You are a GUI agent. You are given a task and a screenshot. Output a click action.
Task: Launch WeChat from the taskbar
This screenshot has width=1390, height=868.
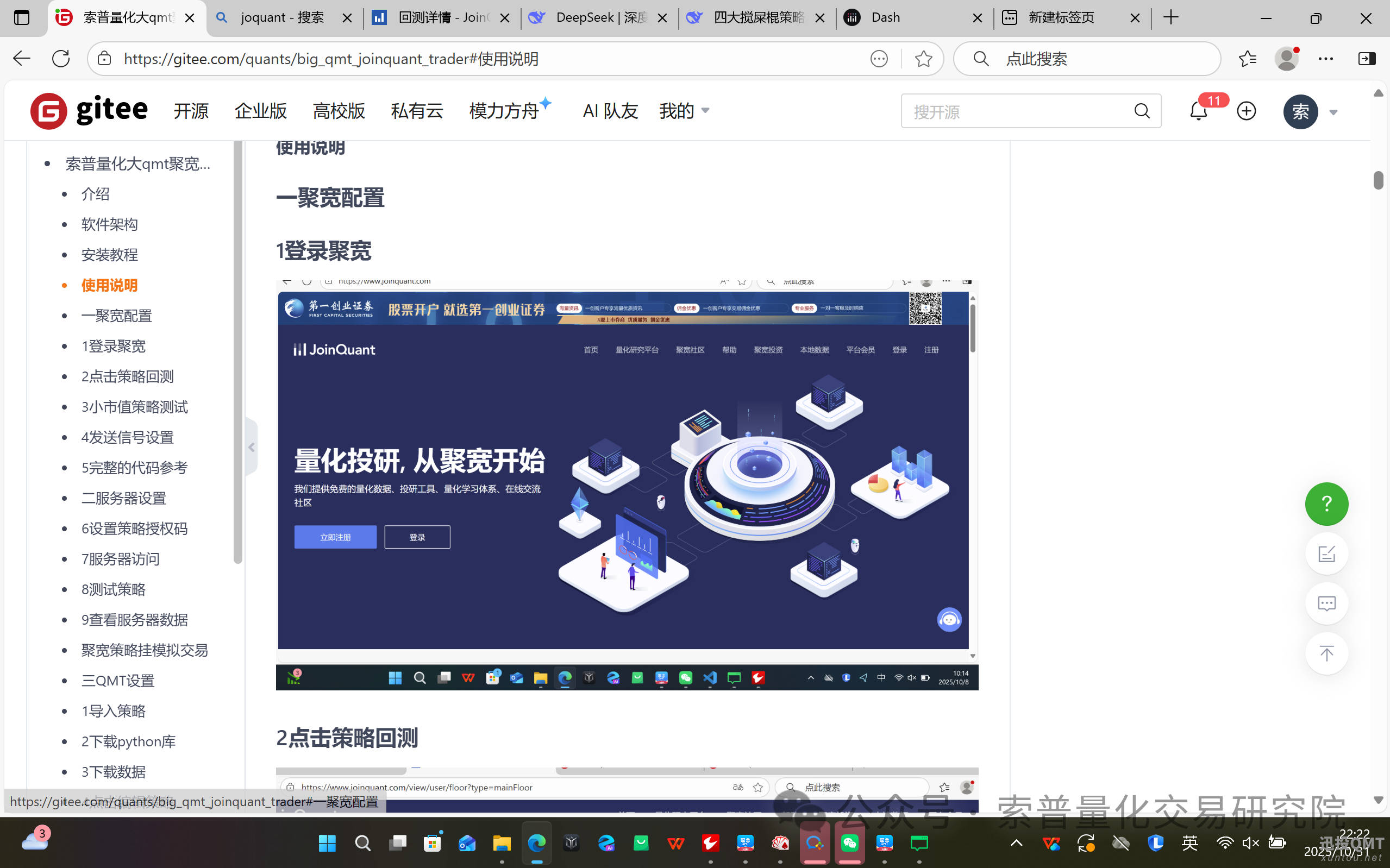click(849, 842)
